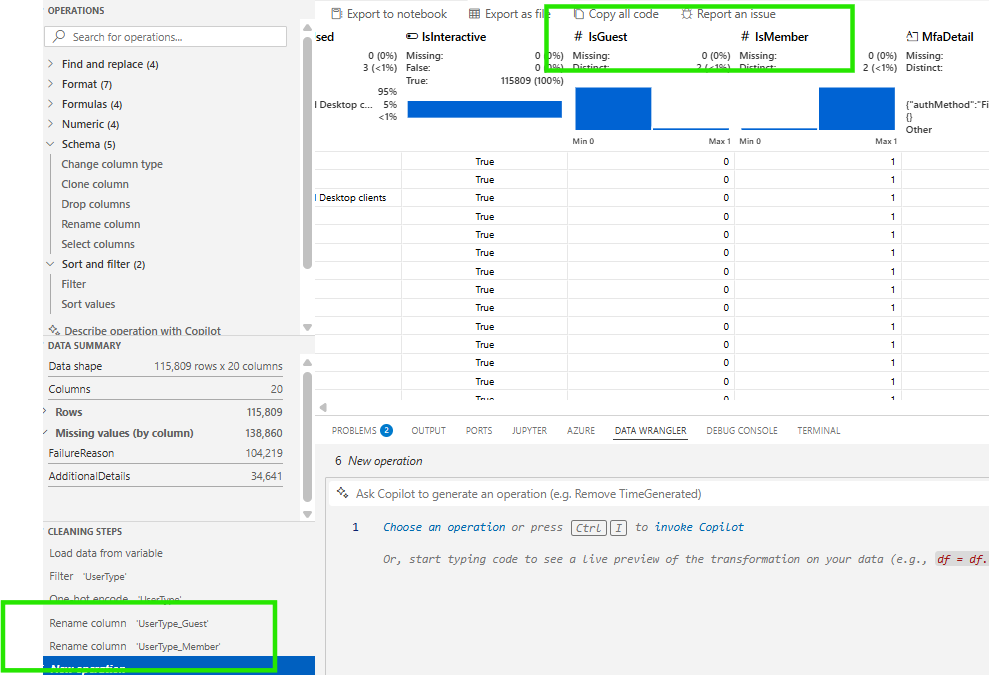Open the JUPYTER panel tab

529,430
